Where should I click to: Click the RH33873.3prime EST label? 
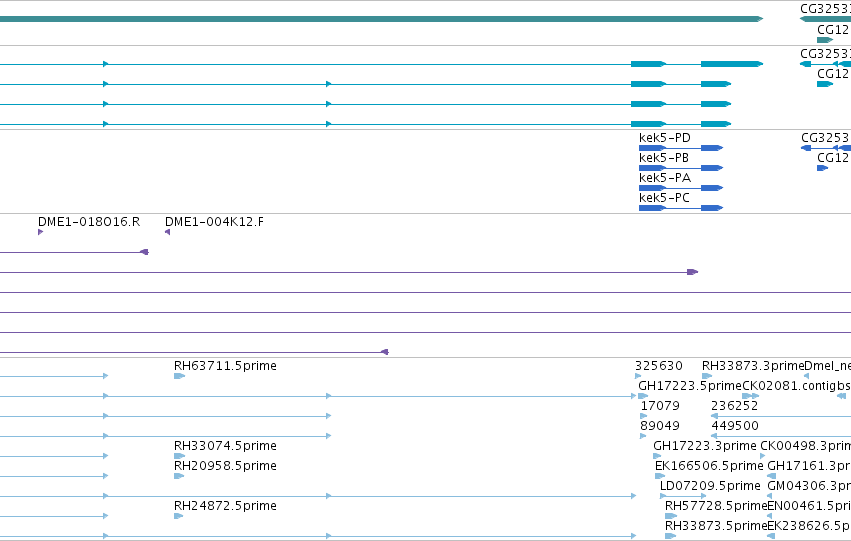(753, 366)
